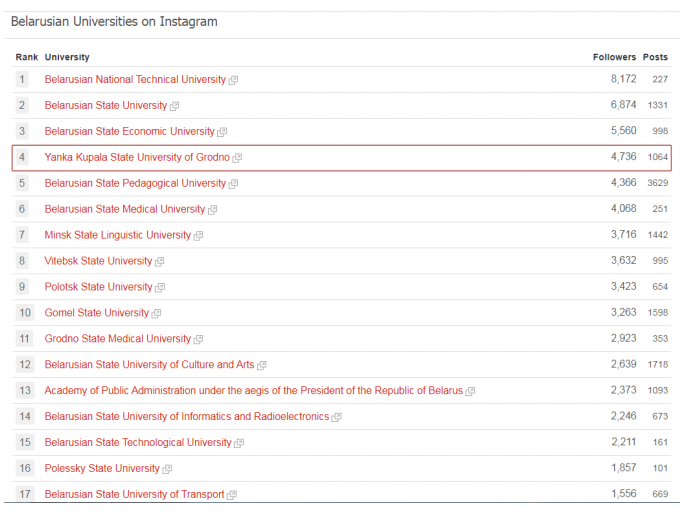Click the Posts column header
Viewport: 688px width, 514px height.
[x=655, y=57]
